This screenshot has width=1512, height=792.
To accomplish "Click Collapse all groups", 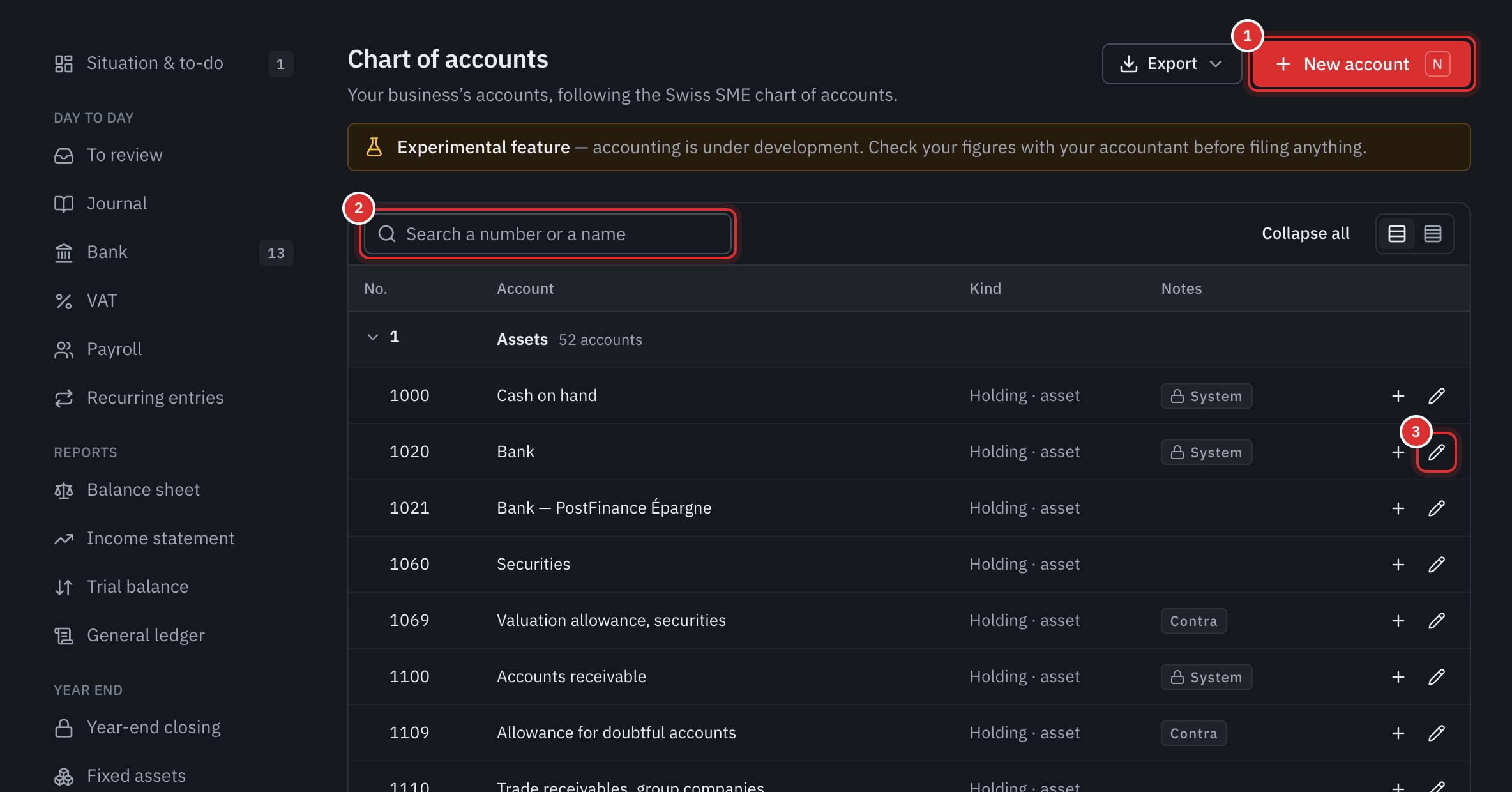I will click(1305, 234).
